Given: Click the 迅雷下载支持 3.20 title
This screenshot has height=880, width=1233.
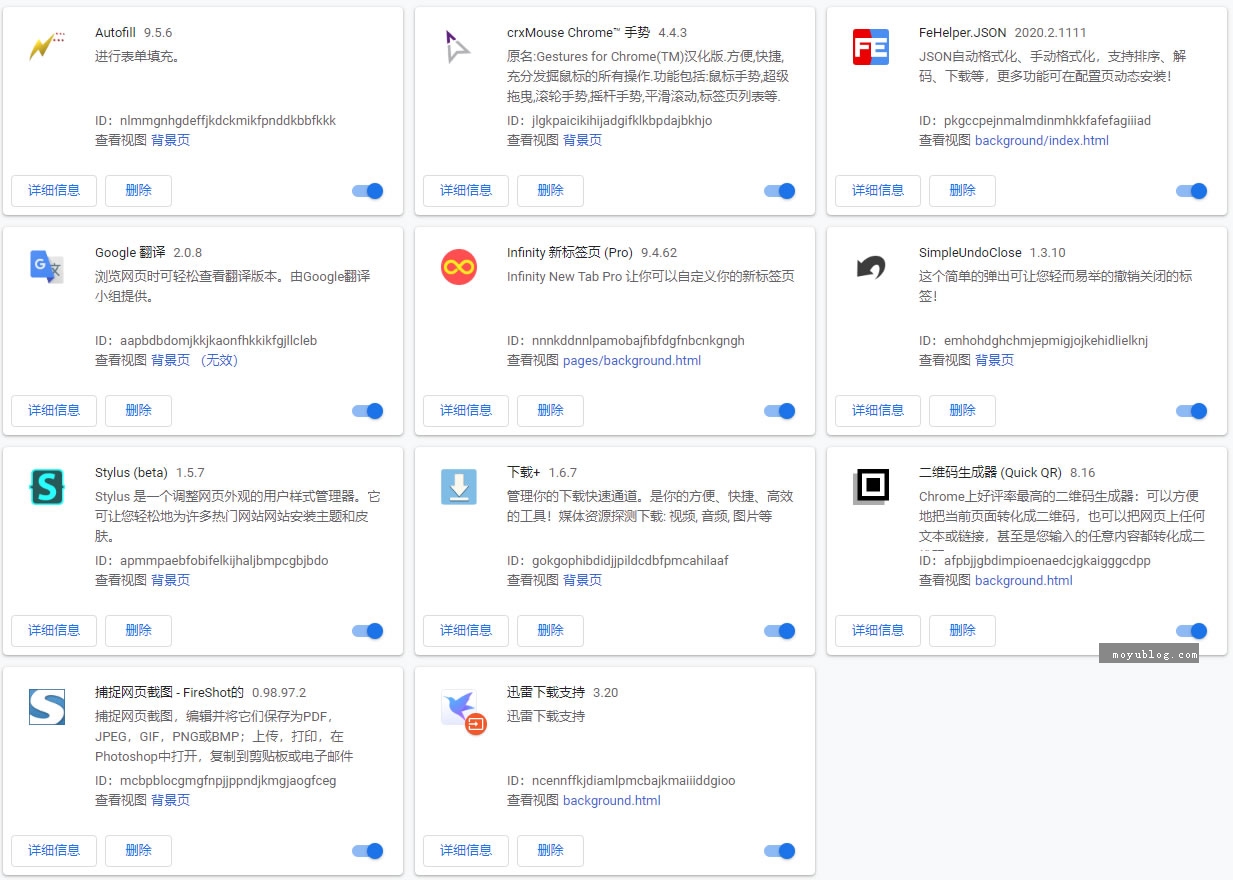Looking at the screenshot, I should point(563,692).
